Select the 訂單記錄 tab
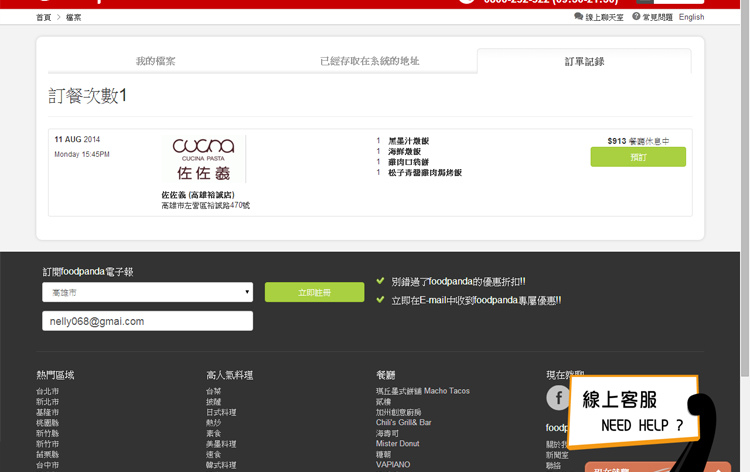 584,61
